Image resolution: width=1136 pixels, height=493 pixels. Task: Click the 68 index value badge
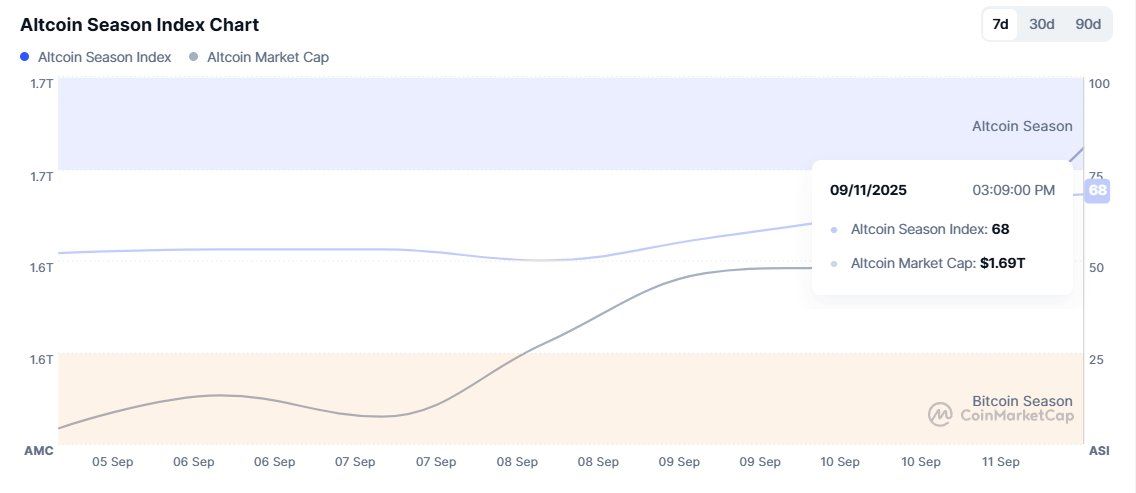point(1098,190)
